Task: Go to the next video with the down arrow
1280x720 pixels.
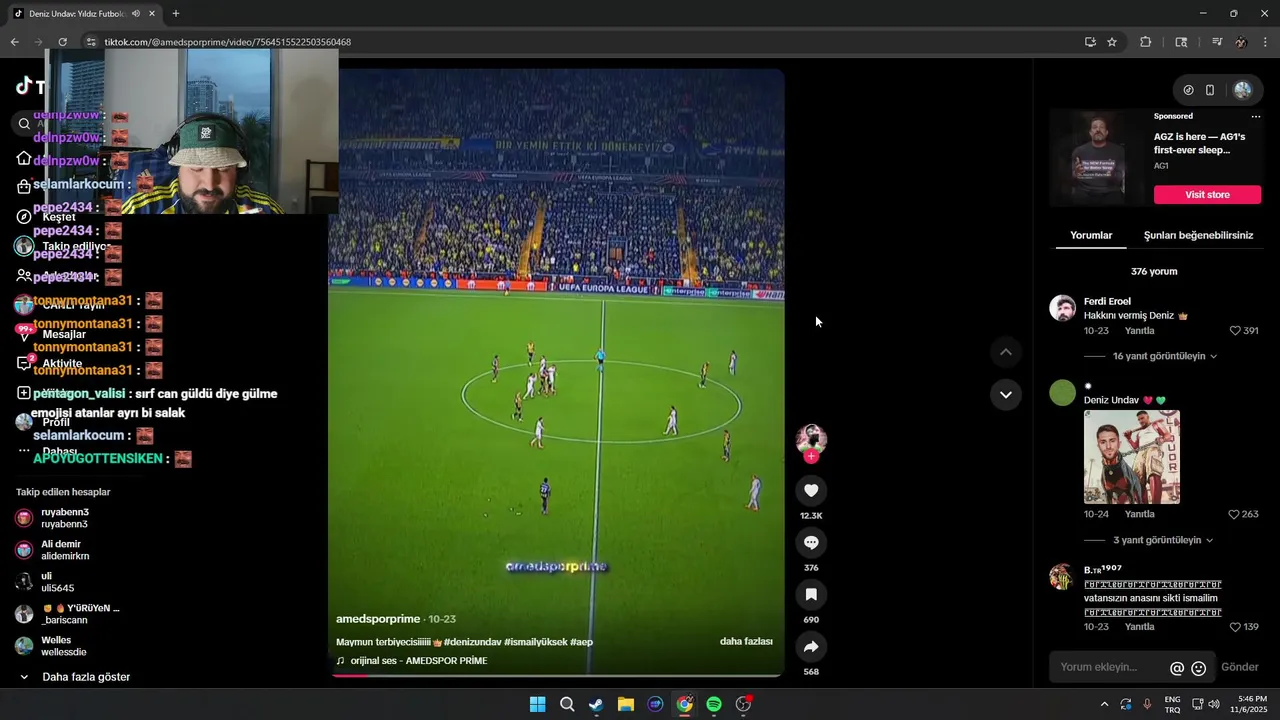Action: point(1006,395)
